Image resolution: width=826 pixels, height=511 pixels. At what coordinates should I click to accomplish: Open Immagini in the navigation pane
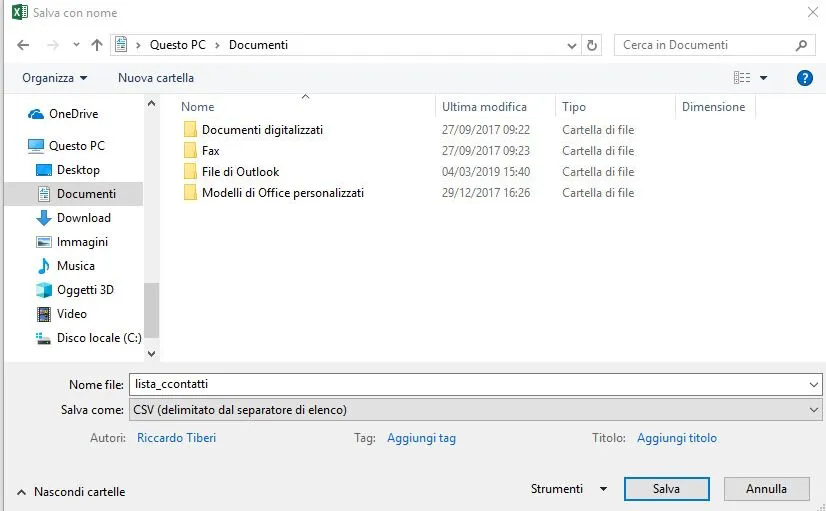pos(82,242)
